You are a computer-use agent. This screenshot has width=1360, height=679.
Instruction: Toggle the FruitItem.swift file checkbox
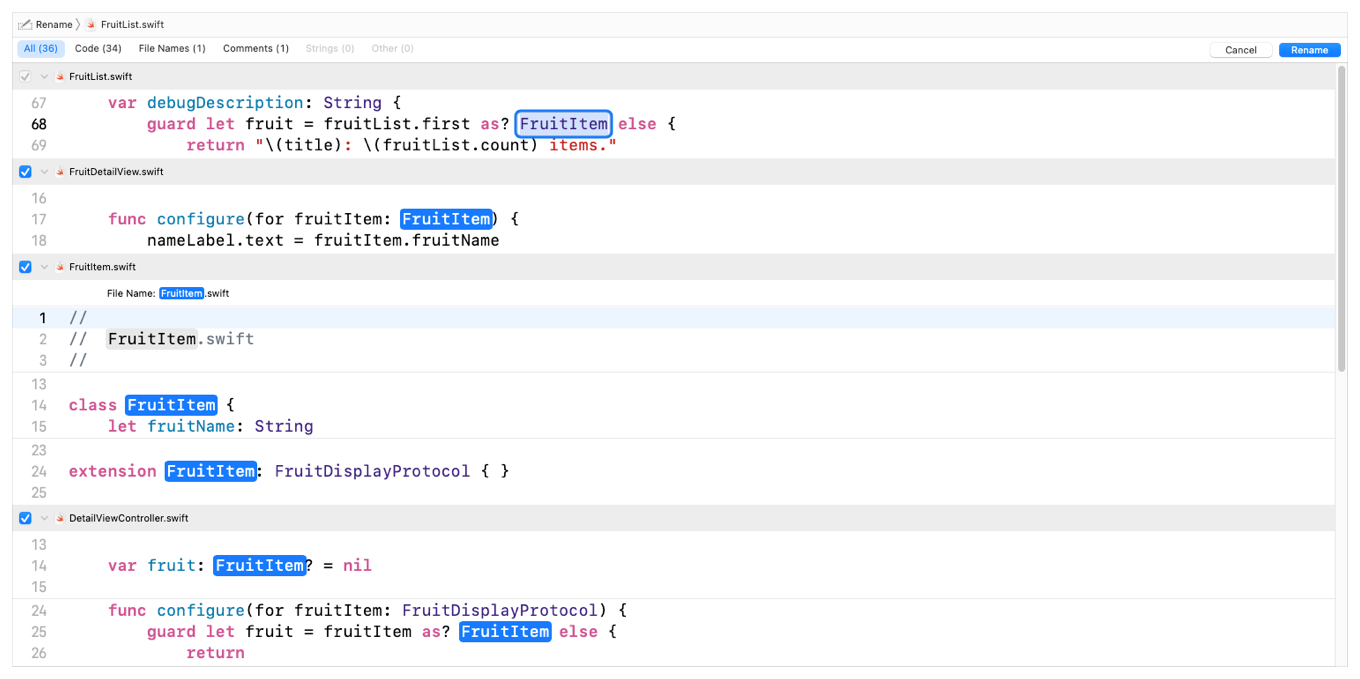click(25, 267)
